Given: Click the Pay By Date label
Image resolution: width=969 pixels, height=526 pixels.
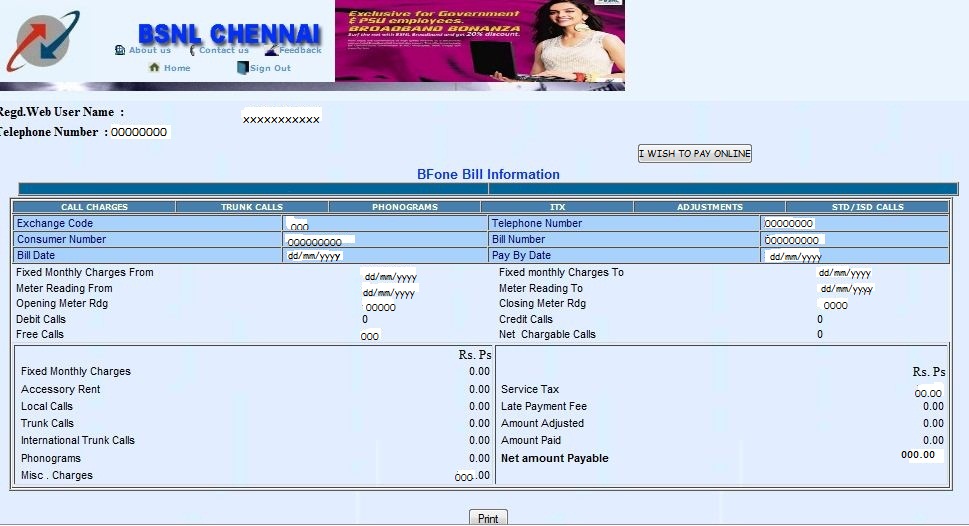Looking at the screenshot, I should (x=521, y=255).
